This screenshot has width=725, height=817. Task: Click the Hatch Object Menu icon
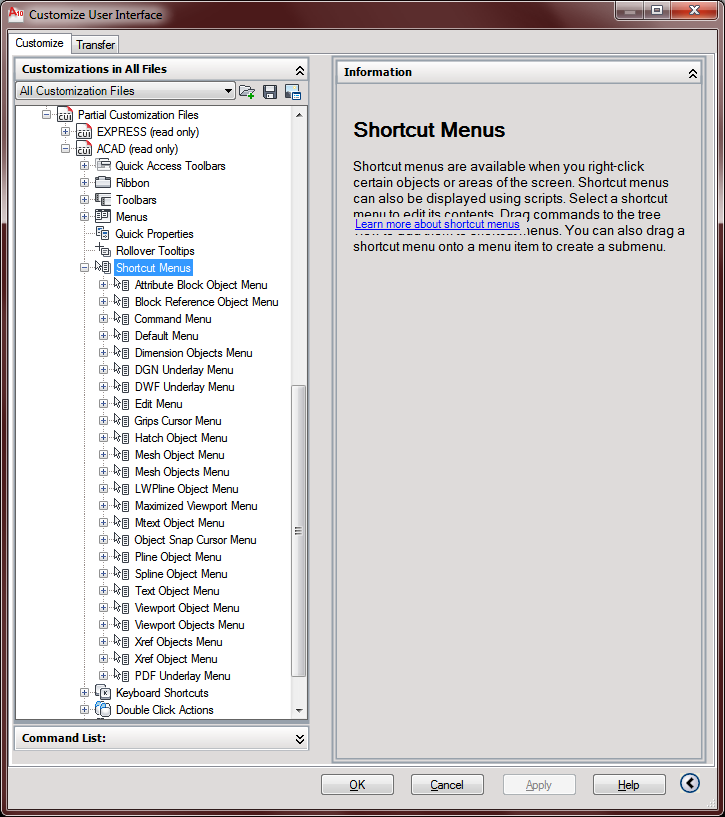tap(122, 437)
